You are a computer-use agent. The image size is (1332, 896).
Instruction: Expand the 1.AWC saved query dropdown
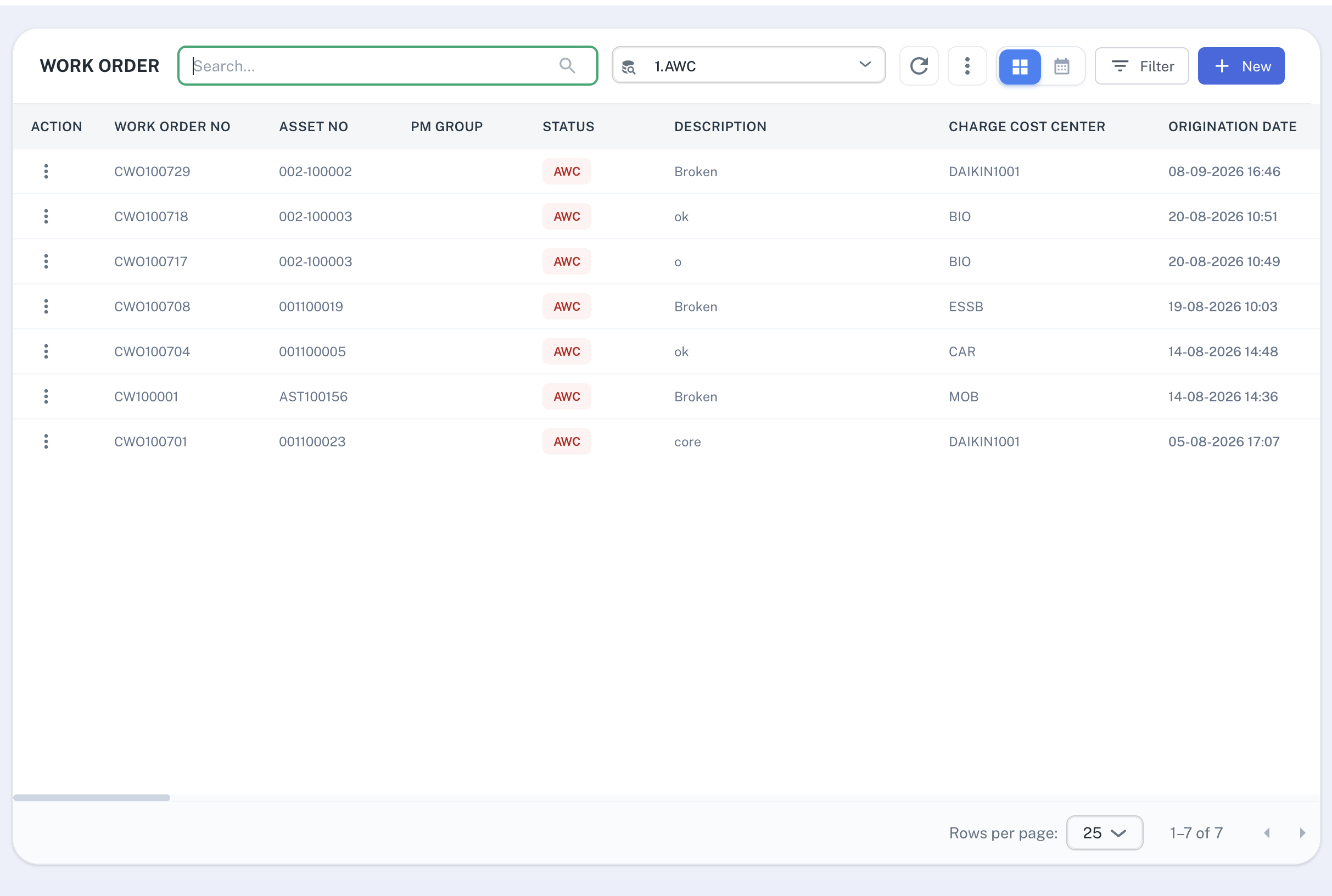click(748, 66)
